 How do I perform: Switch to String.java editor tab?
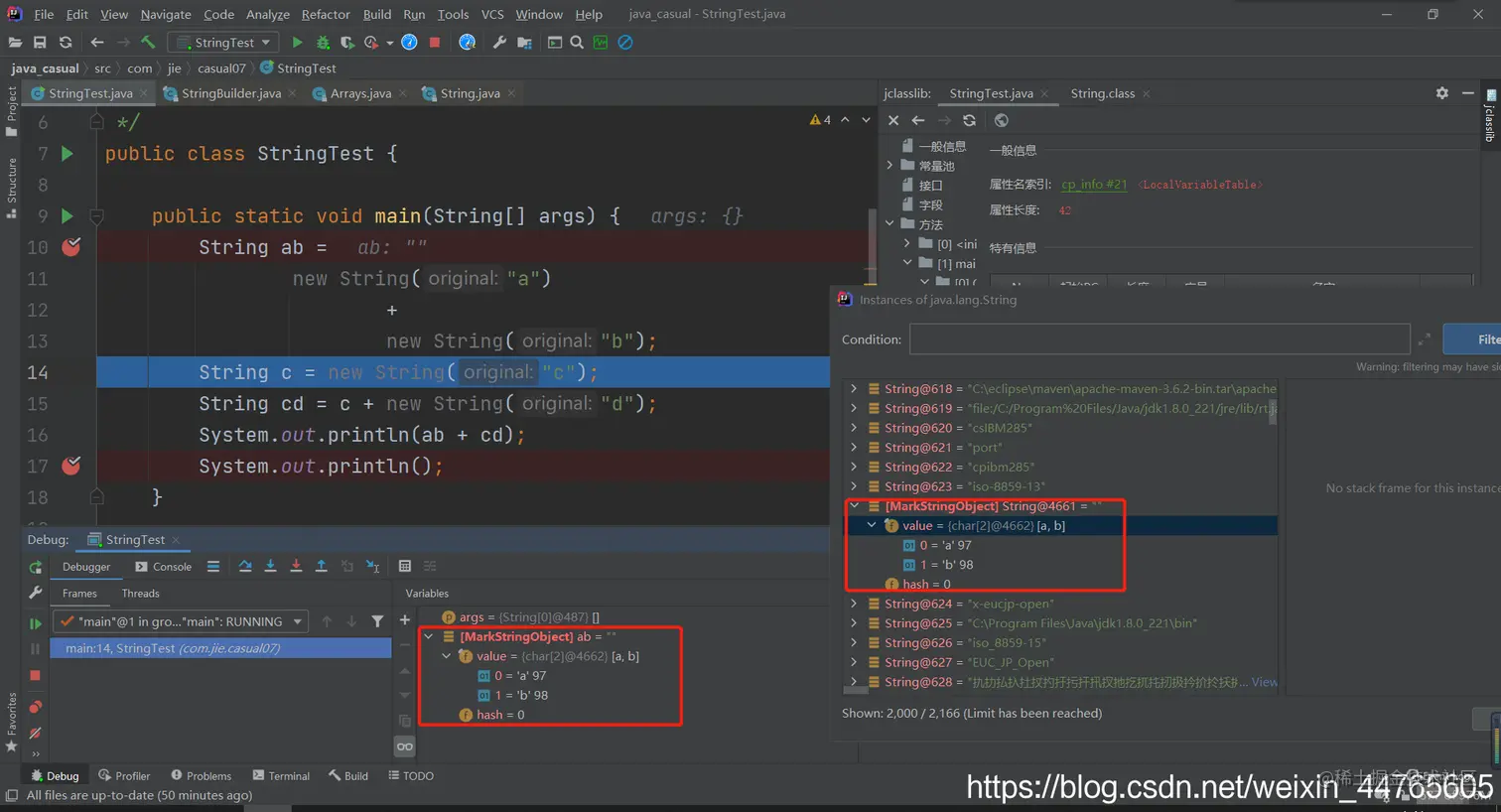[470, 93]
